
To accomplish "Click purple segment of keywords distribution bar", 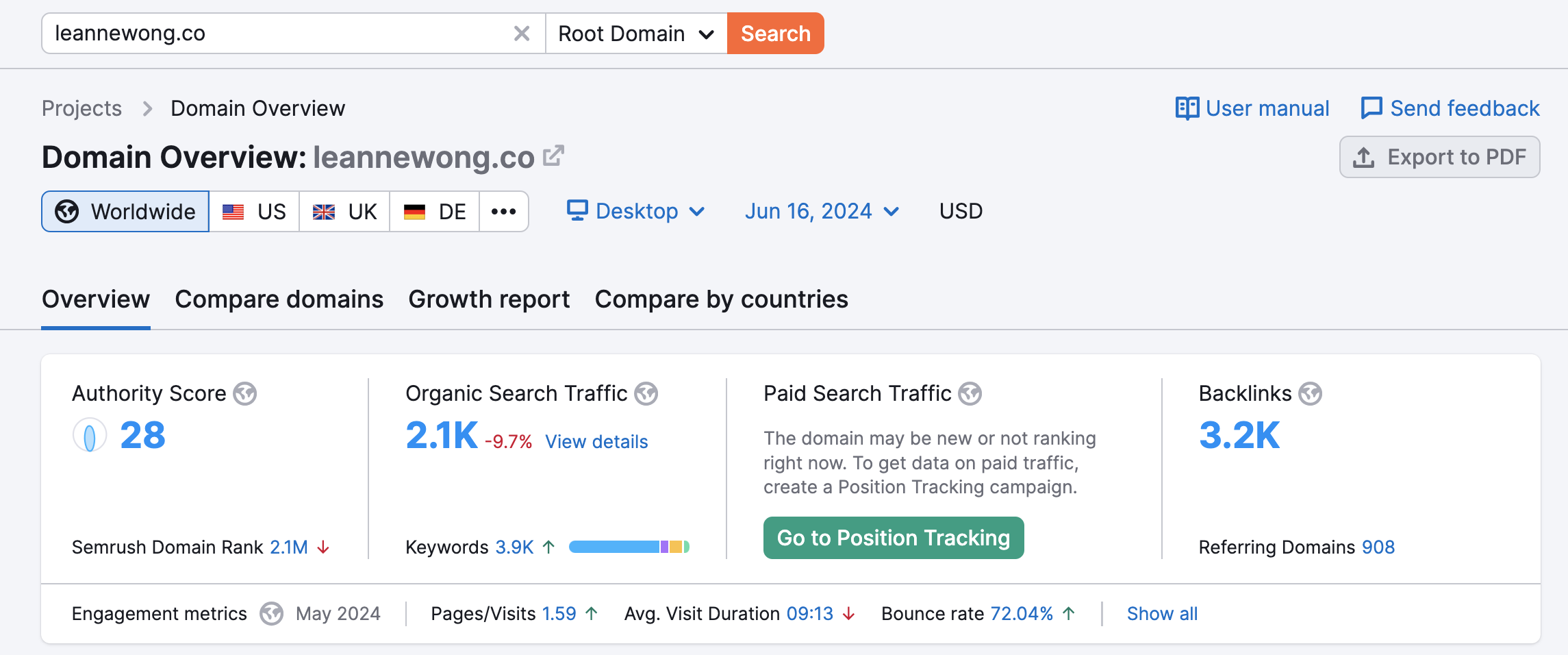I will pos(664,547).
